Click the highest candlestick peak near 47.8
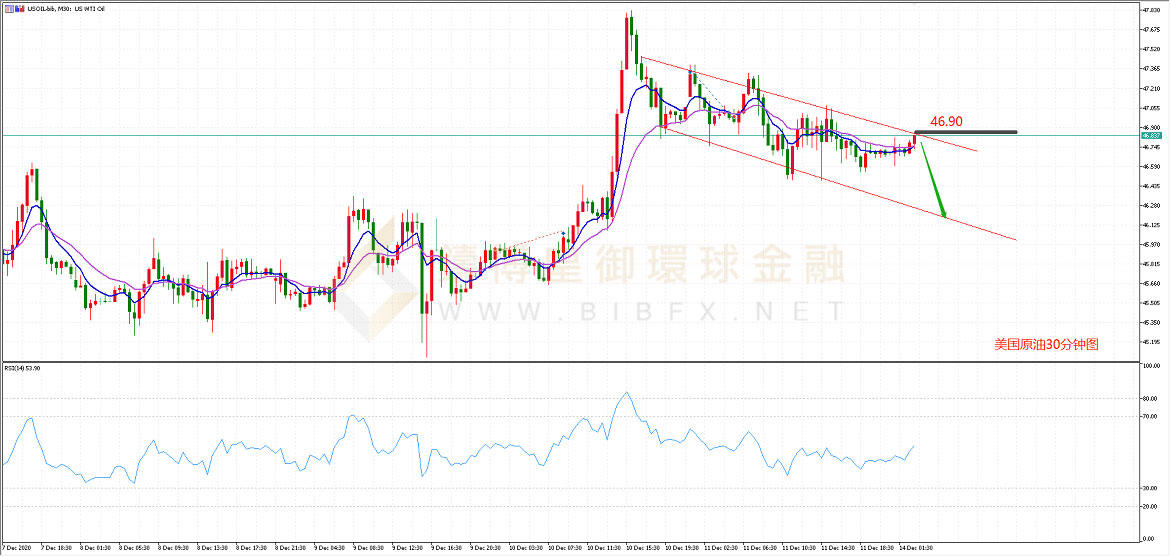This screenshot has height=556, width=1170. (629, 14)
